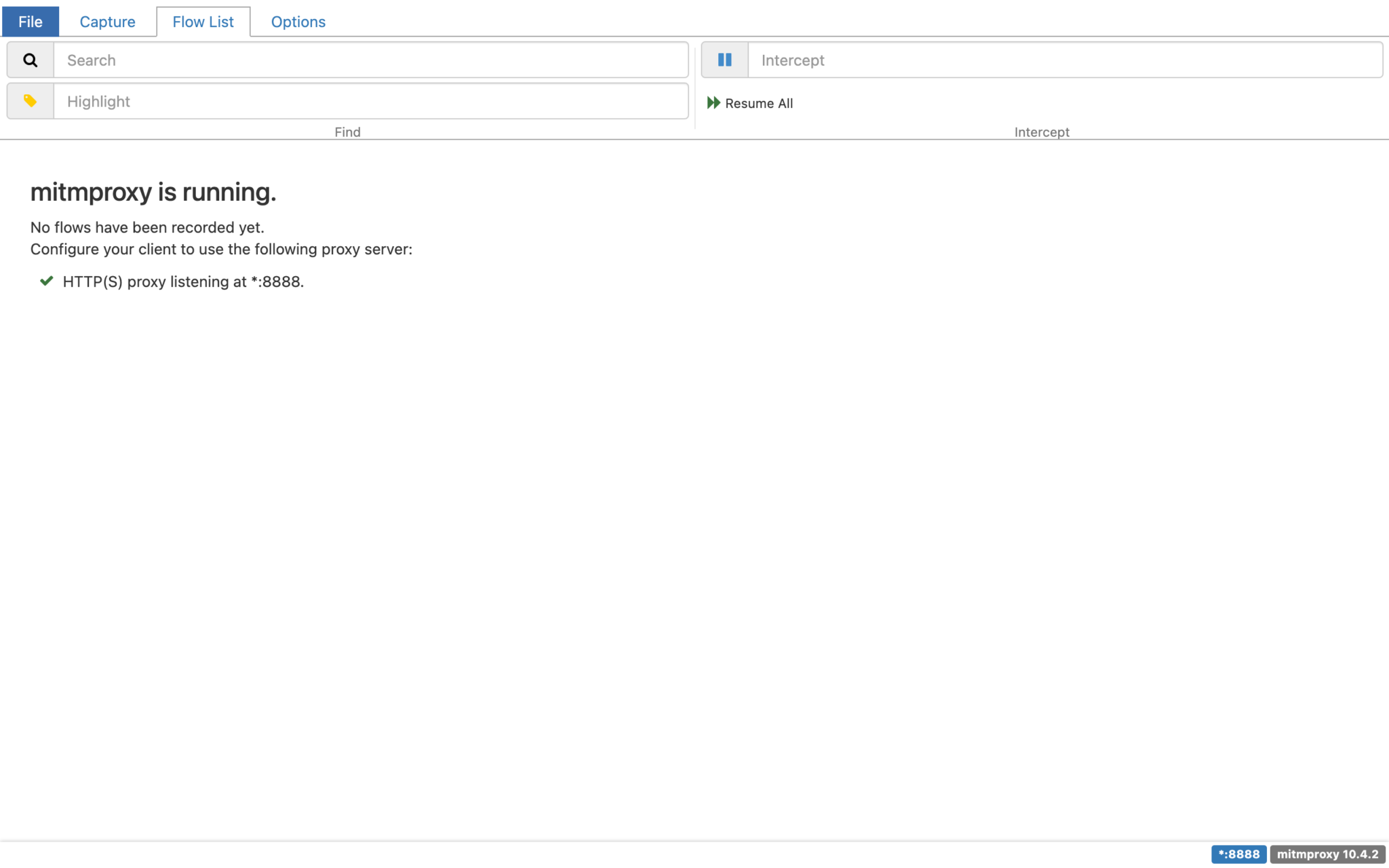The height and width of the screenshot is (868, 1389).
Task: Click the Find group label
Action: click(347, 132)
